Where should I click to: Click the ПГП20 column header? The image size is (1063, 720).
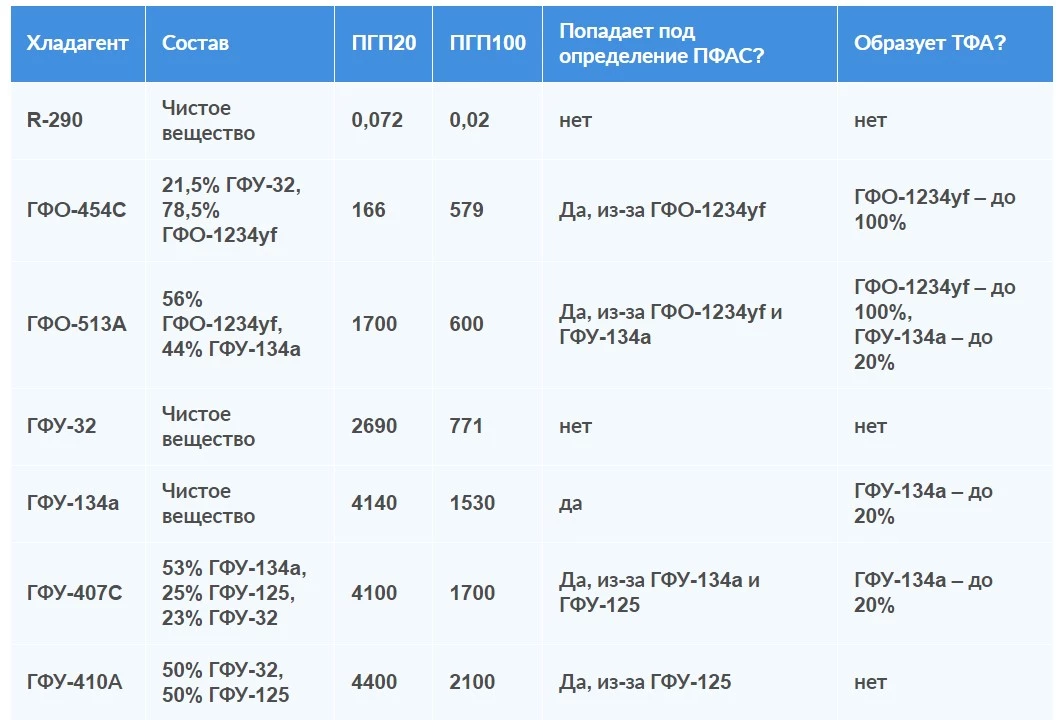pos(384,43)
